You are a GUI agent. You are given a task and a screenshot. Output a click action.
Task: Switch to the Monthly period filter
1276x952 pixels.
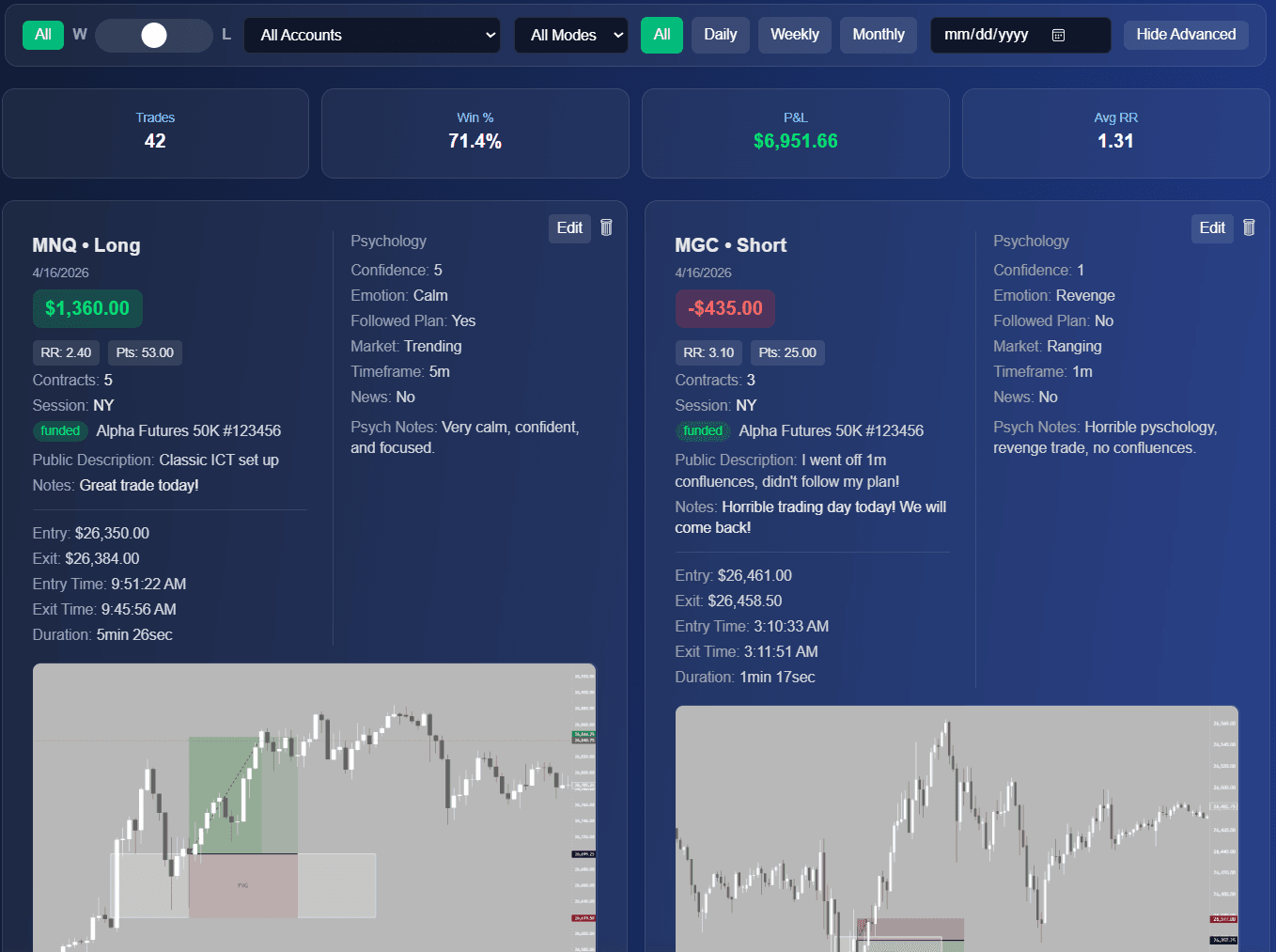point(879,35)
